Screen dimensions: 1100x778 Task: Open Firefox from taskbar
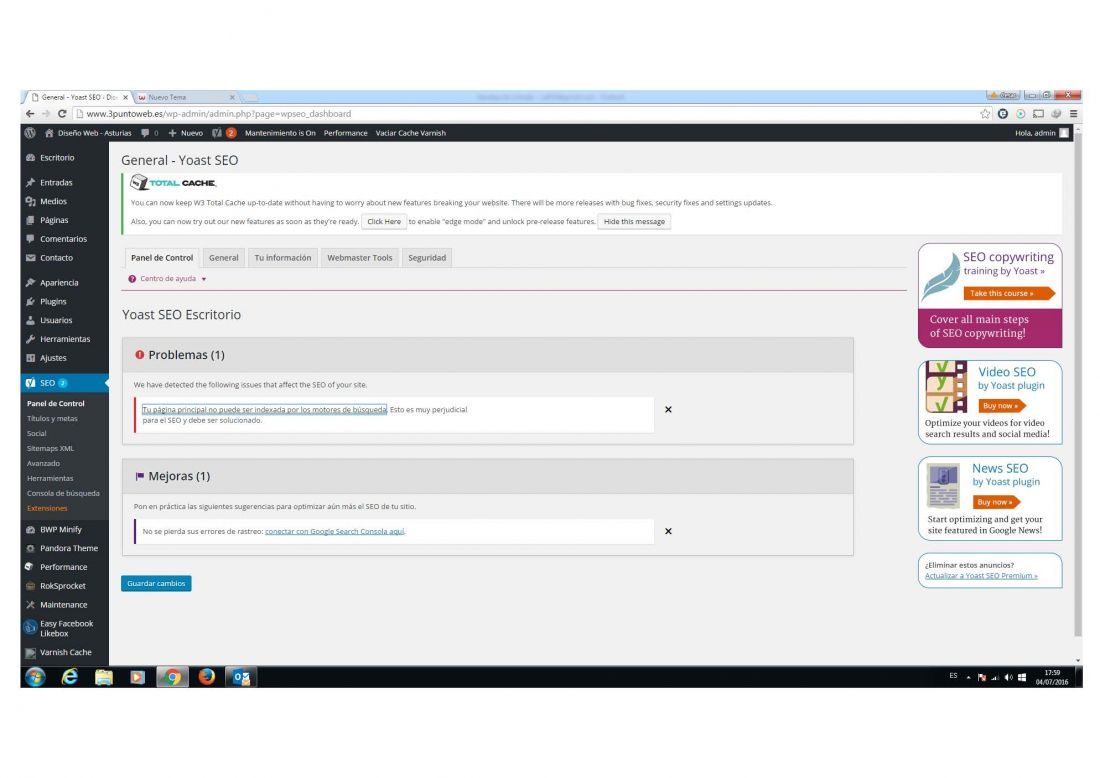(x=206, y=677)
